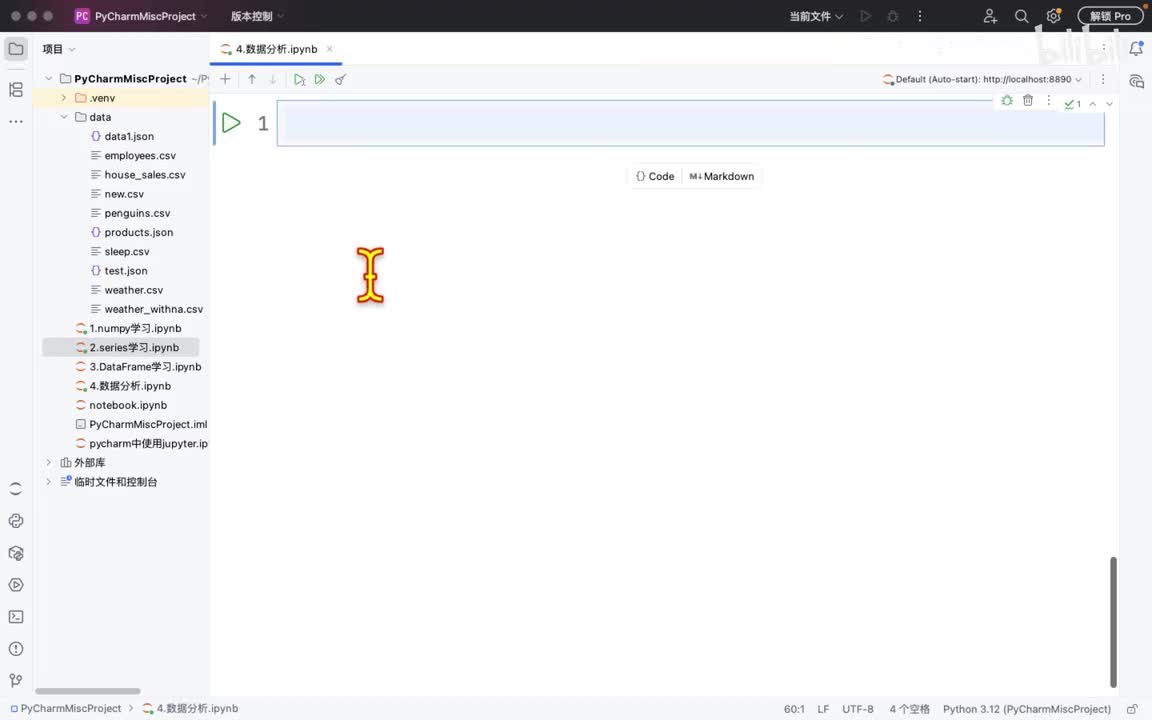Open editor tab options menu
The image size is (1152, 720).
pyautogui.click(x=1103, y=48)
